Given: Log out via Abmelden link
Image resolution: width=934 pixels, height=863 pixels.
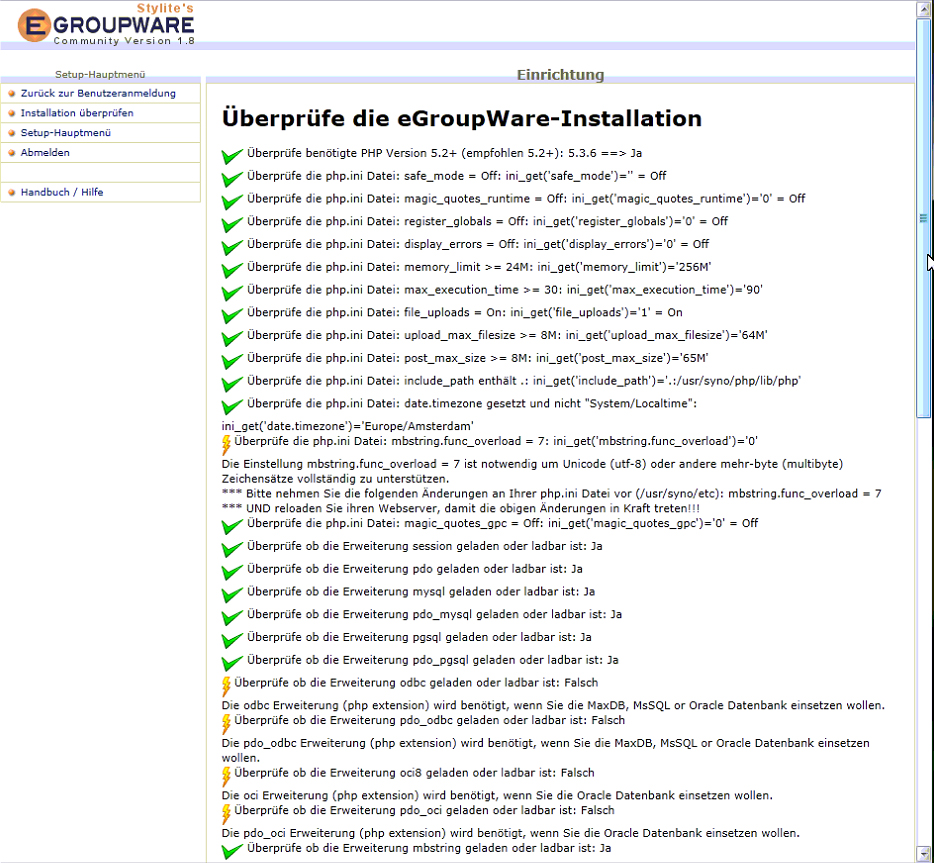Looking at the screenshot, I should 45,153.
